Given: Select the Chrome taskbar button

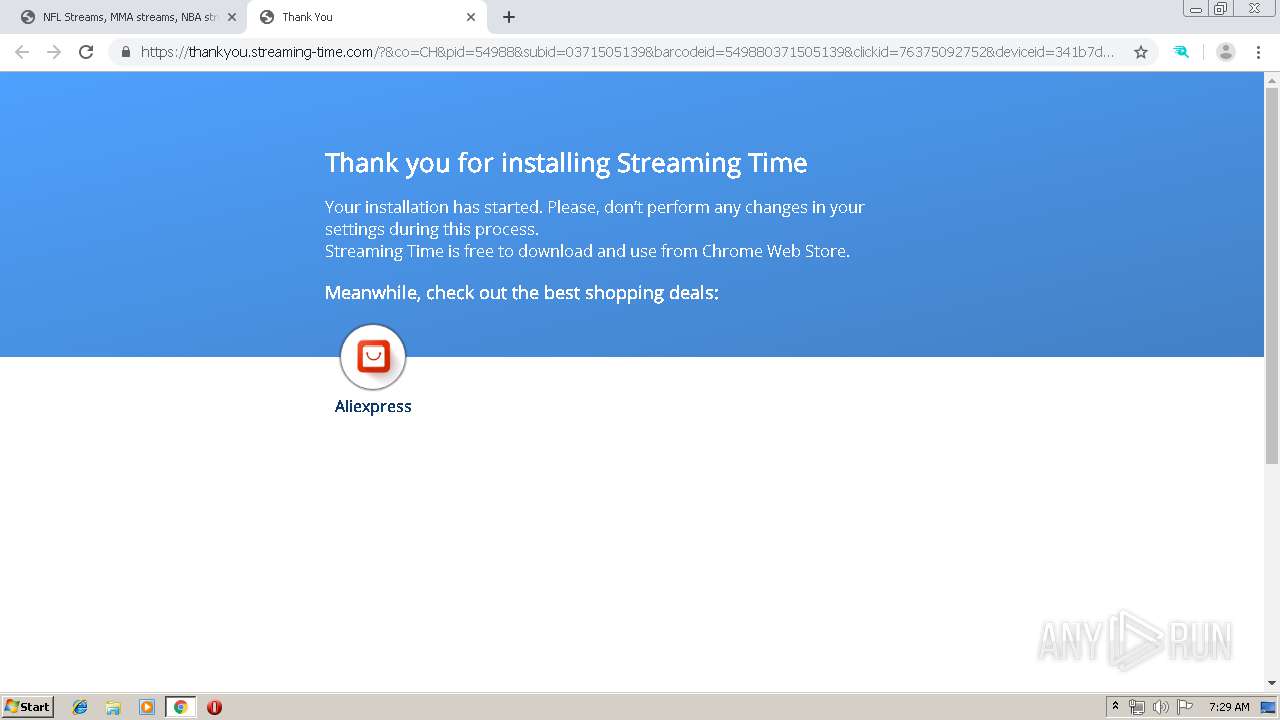Looking at the screenshot, I should point(180,707).
